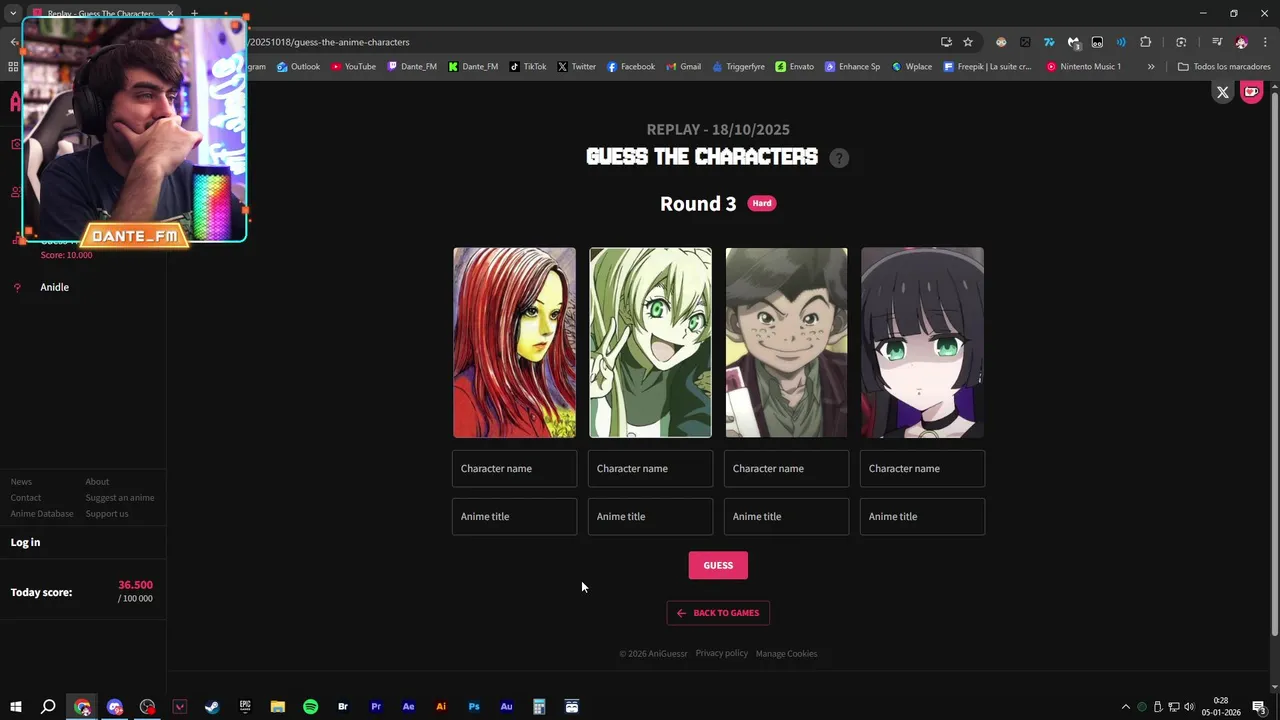This screenshot has height=720, width=1280.
Task: Show hidden system tray icons
Action: 1125,707
